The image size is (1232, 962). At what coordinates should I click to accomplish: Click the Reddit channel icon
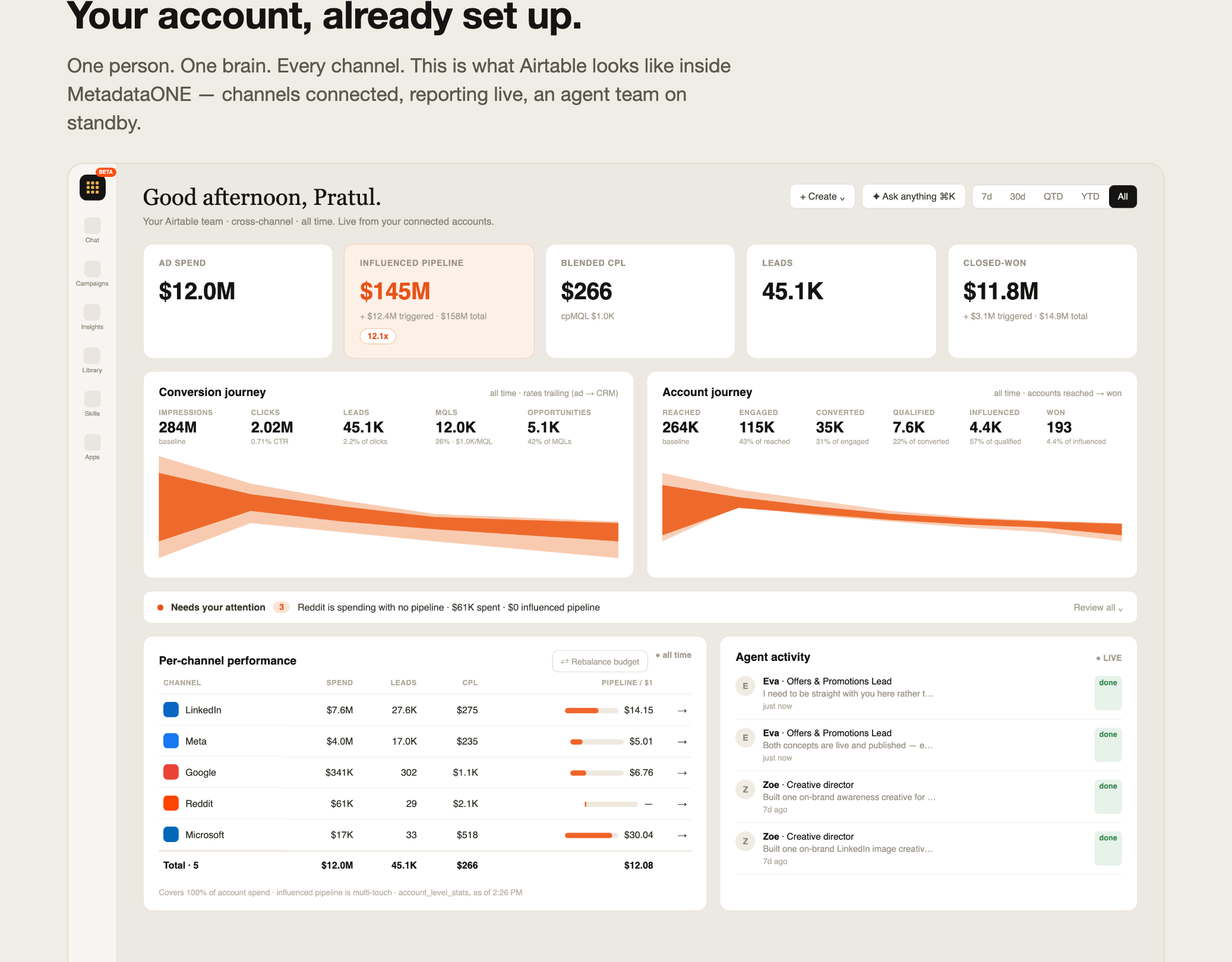[x=171, y=803]
